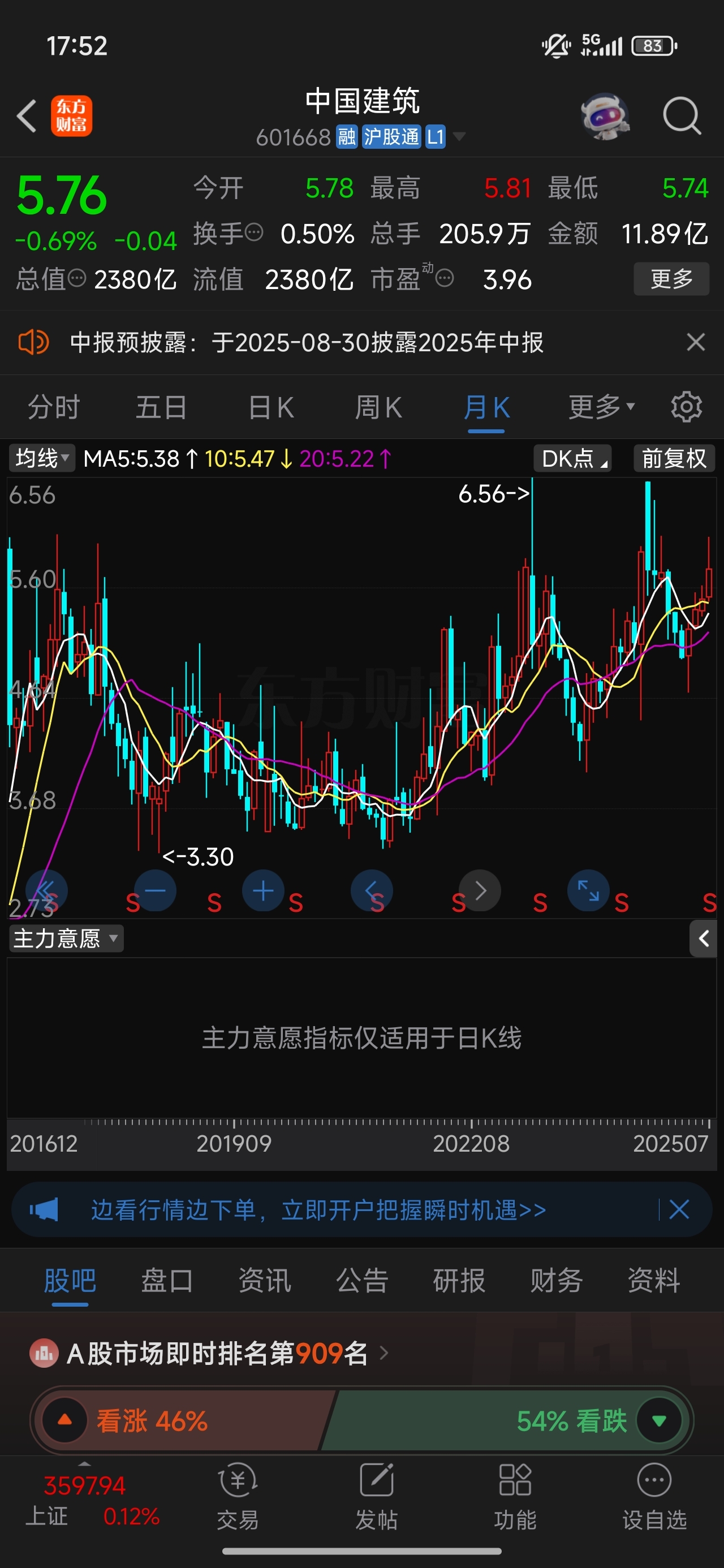Move chart right one step
This screenshot has width=724, height=1568.
click(x=480, y=891)
